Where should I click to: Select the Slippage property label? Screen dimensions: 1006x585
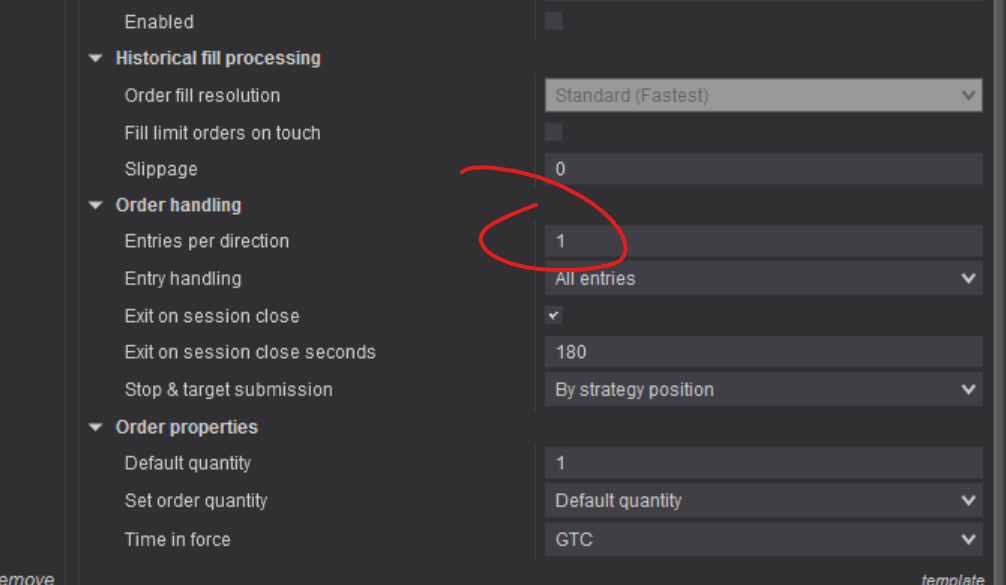point(161,169)
